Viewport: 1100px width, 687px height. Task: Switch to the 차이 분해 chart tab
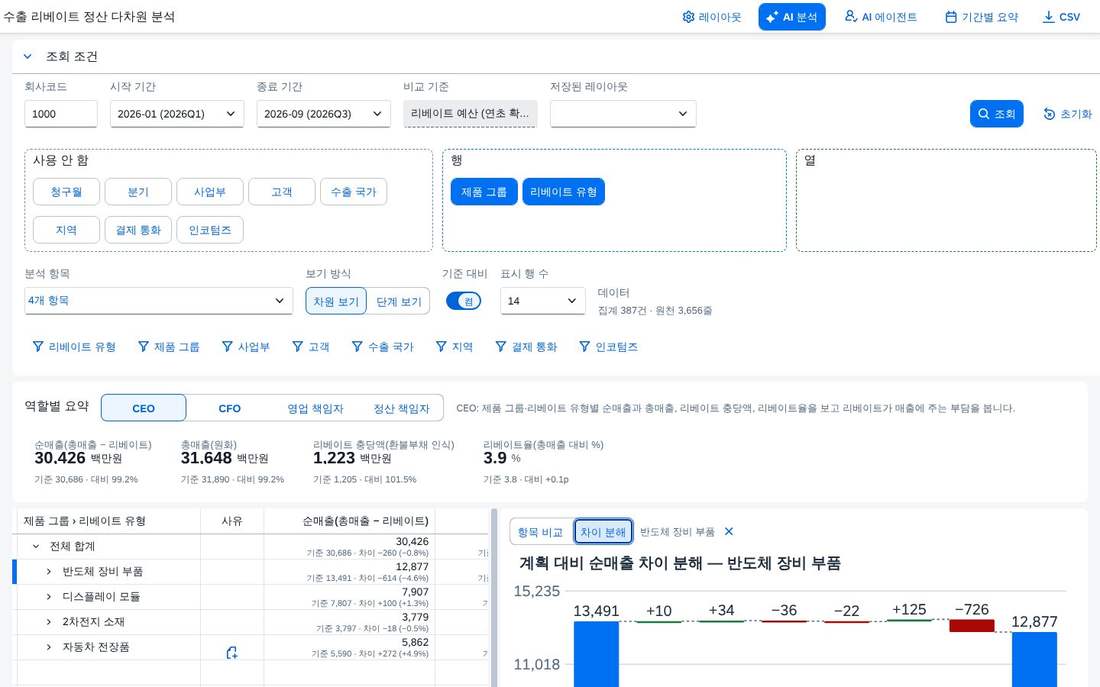pyautogui.click(x=603, y=532)
